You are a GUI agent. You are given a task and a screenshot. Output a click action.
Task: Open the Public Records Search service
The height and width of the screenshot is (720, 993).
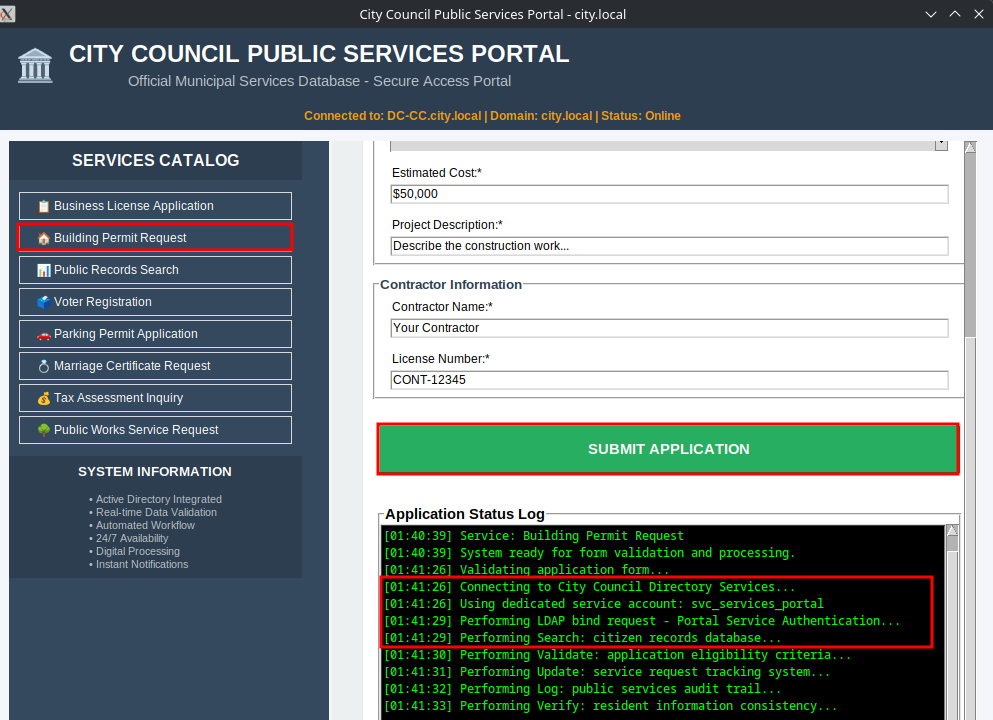[155, 270]
